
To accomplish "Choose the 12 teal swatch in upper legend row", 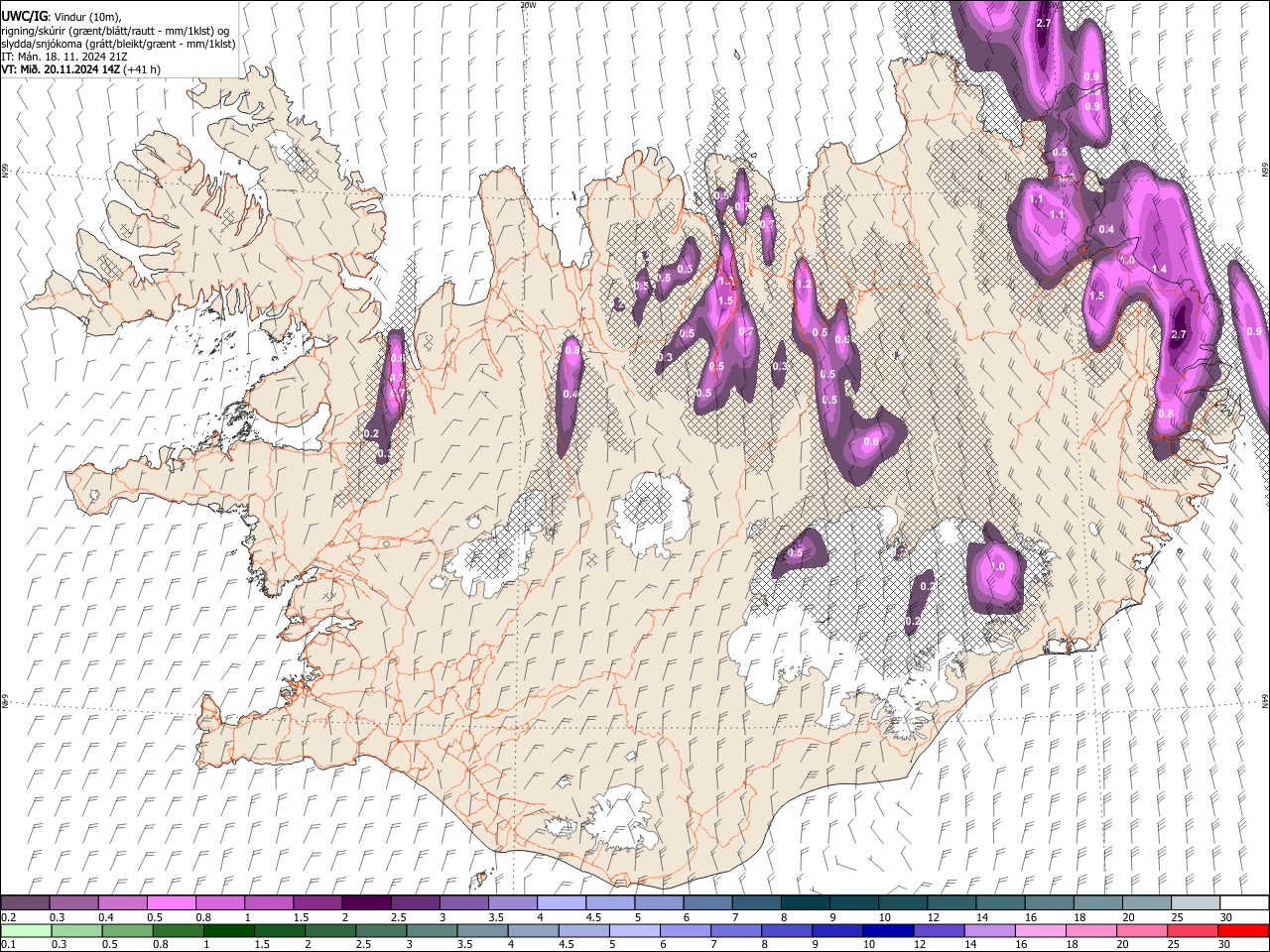I will tap(951, 902).
